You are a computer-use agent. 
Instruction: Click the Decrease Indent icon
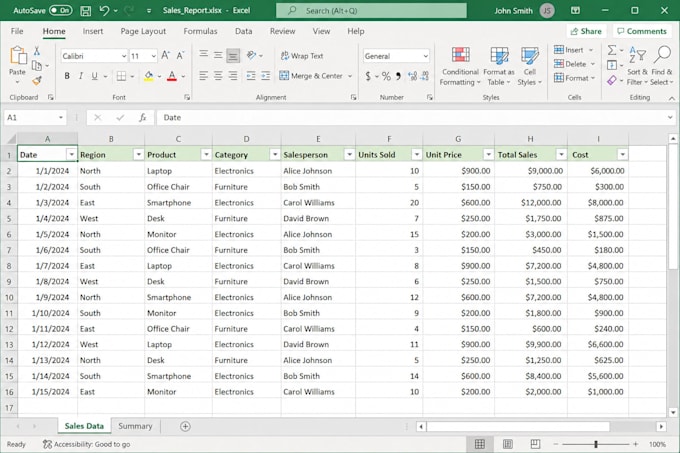tap(251, 76)
